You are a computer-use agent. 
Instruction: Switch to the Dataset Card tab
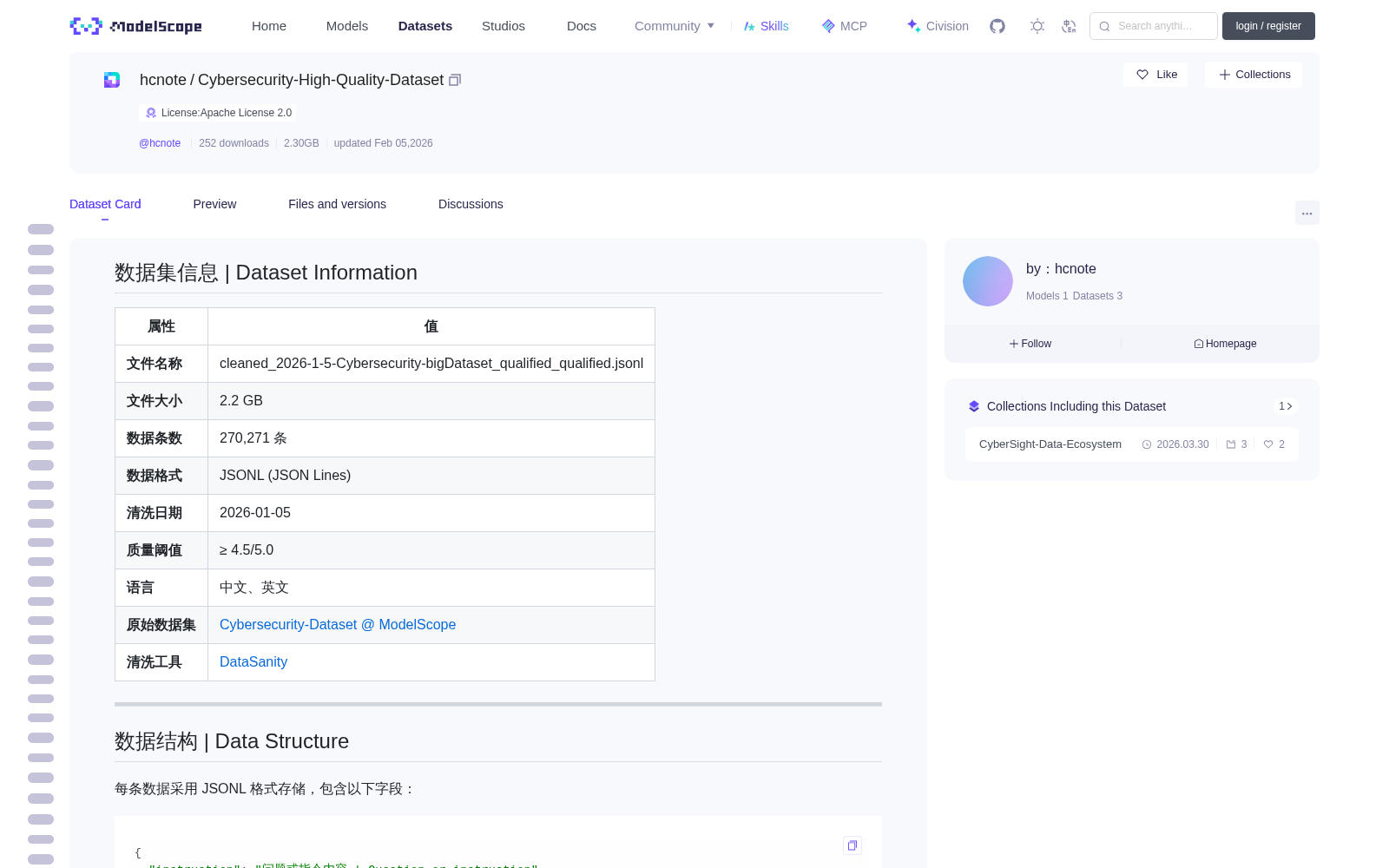click(x=105, y=204)
